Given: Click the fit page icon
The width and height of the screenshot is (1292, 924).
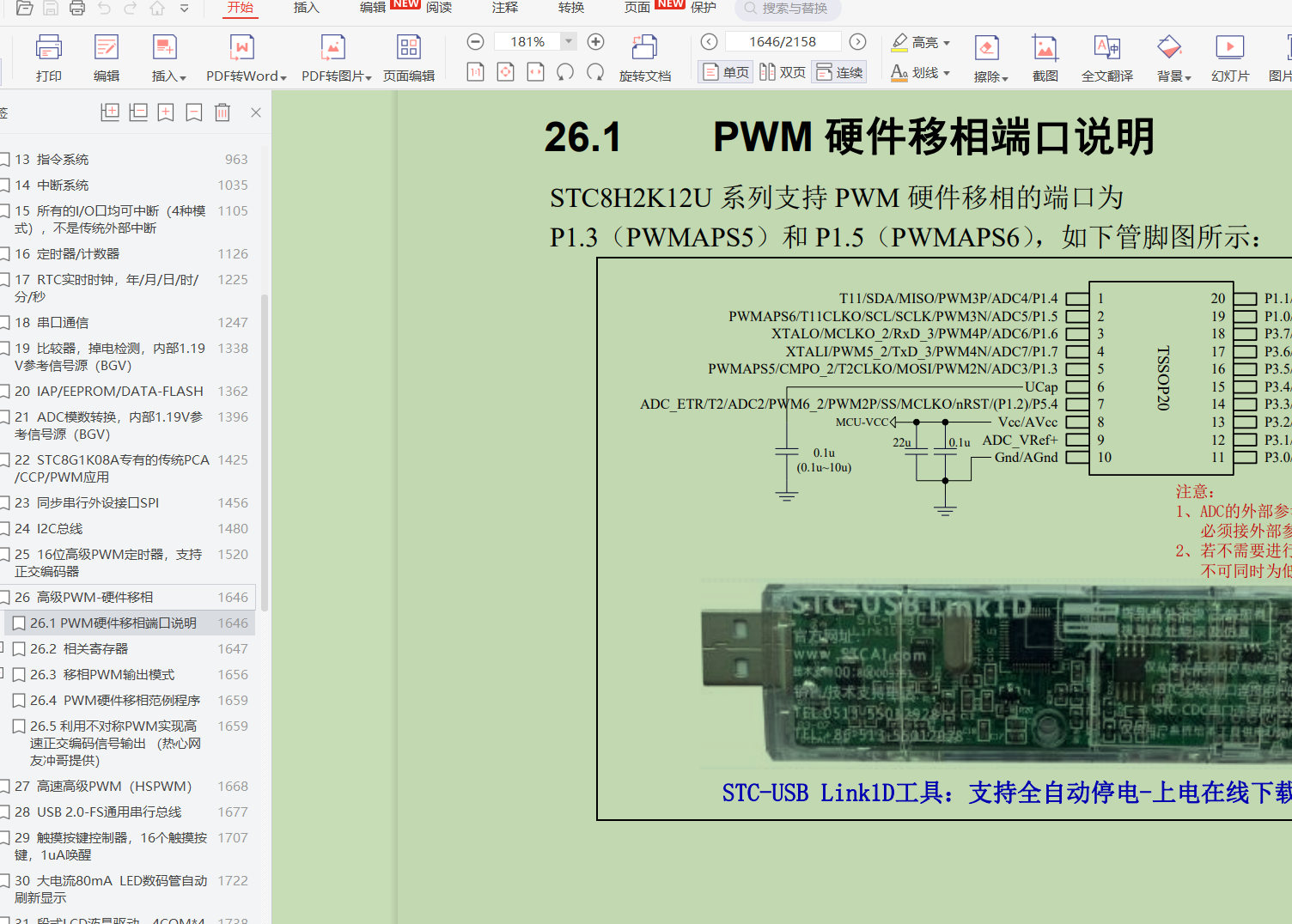Looking at the screenshot, I should (x=506, y=72).
